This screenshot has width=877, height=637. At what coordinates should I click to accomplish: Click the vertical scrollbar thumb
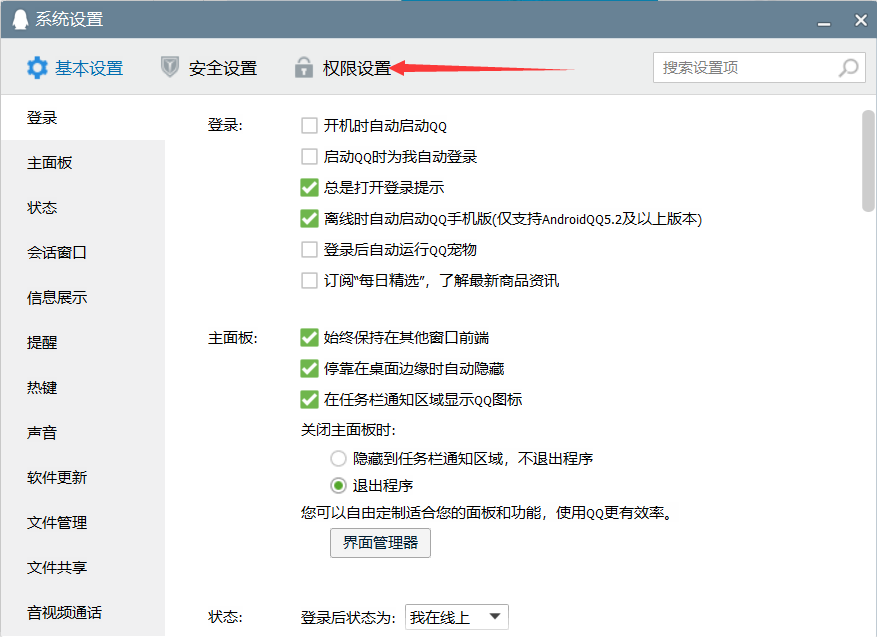[868, 161]
